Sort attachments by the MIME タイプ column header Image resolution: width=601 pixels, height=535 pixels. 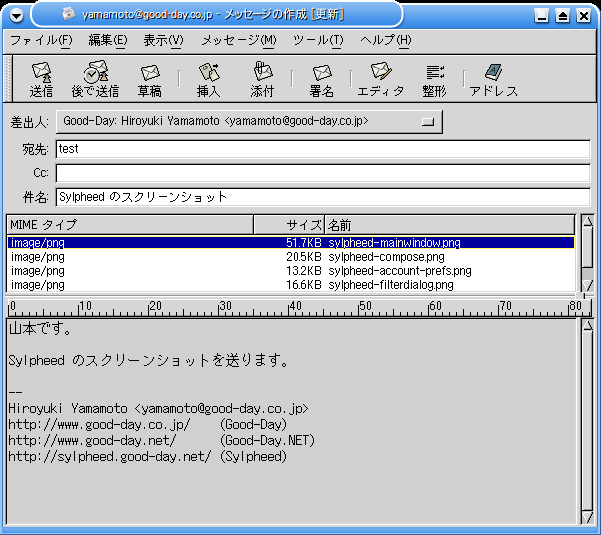pos(130,225)
